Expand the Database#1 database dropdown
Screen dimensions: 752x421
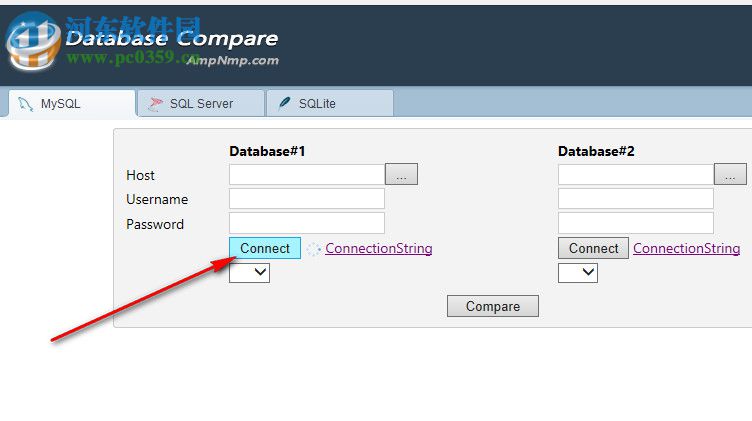click(249, 273)
